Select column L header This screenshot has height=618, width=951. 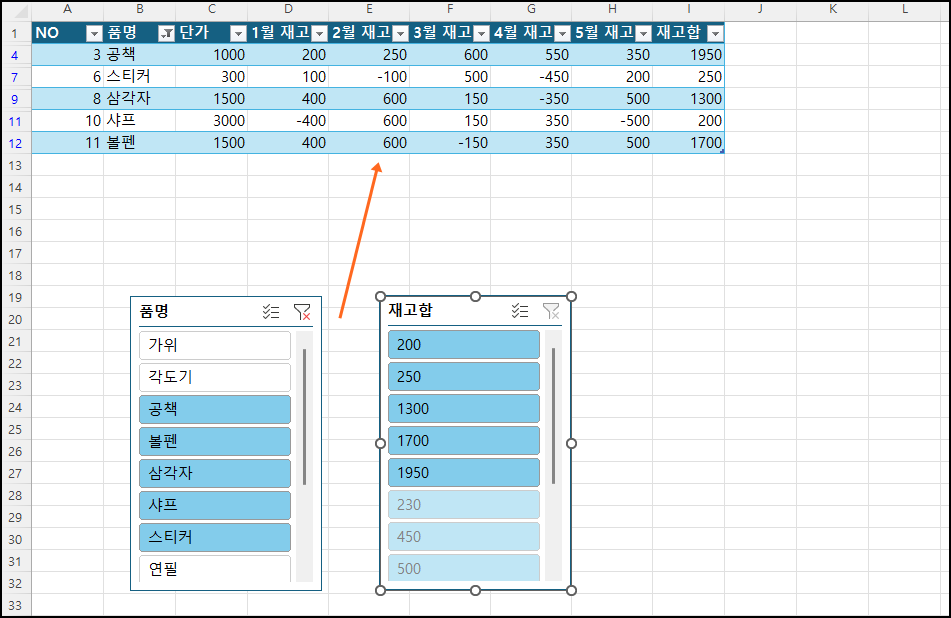(x=905, y=9)
